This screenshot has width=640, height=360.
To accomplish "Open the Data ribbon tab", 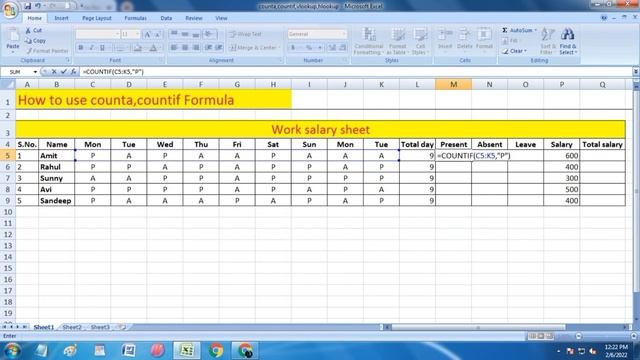I will point(166,18).
